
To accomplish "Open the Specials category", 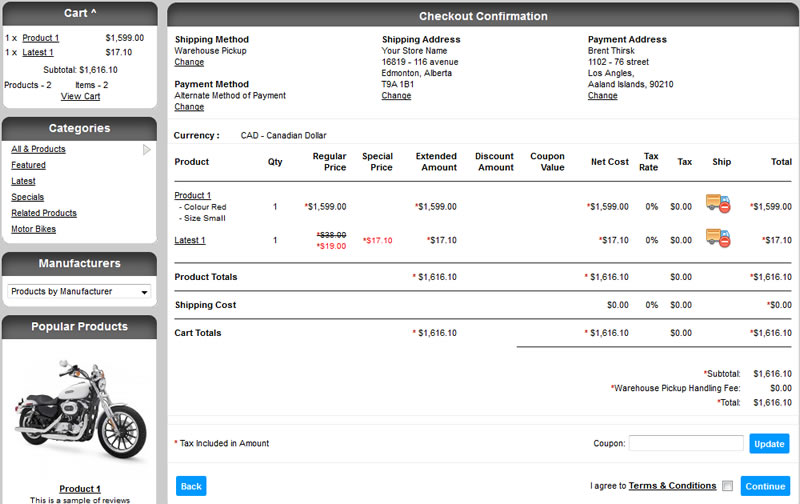I will [x=28, y=197].
